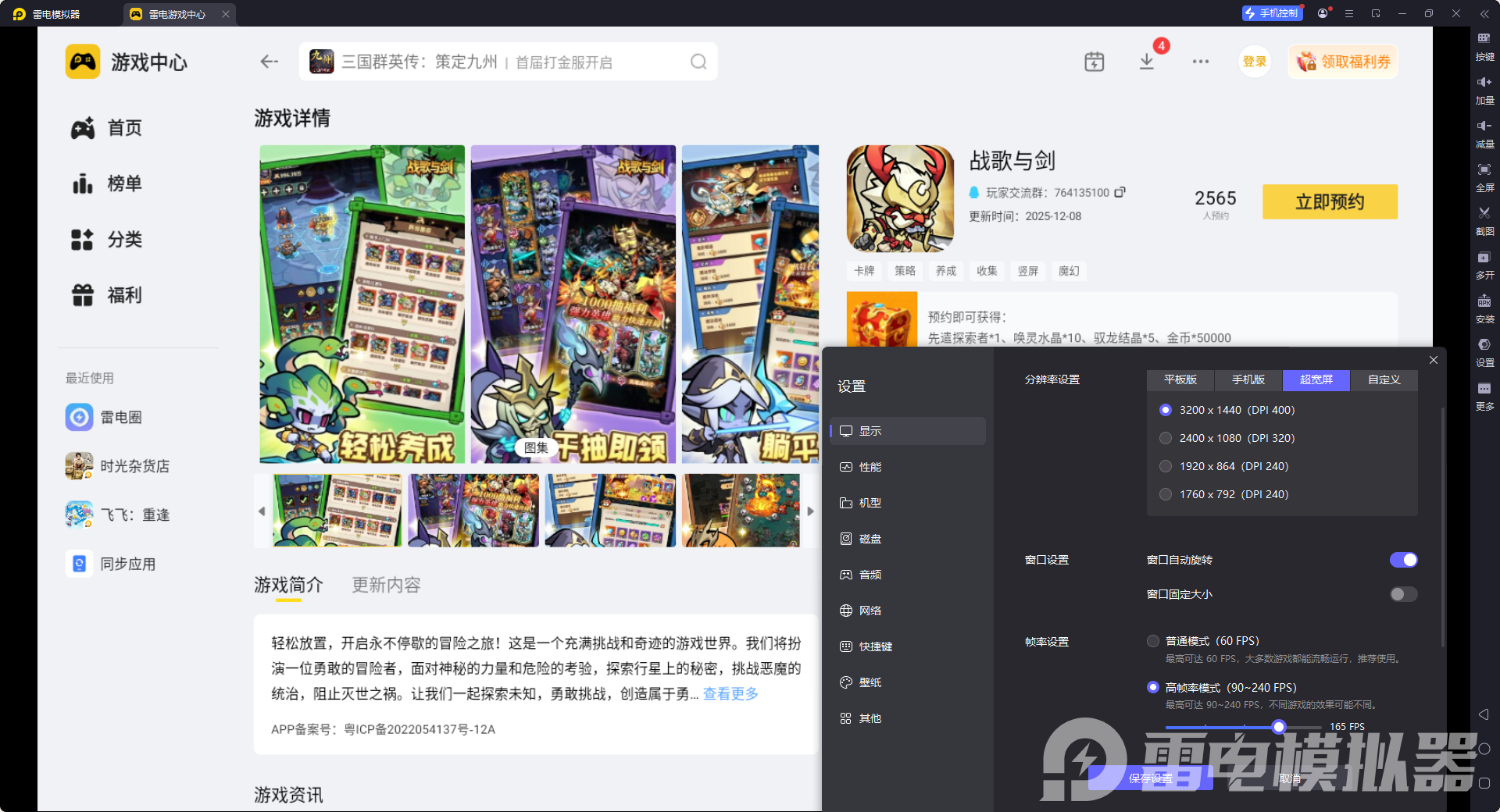
Task: Click the 取消 button in settings
Action: 1291,778
